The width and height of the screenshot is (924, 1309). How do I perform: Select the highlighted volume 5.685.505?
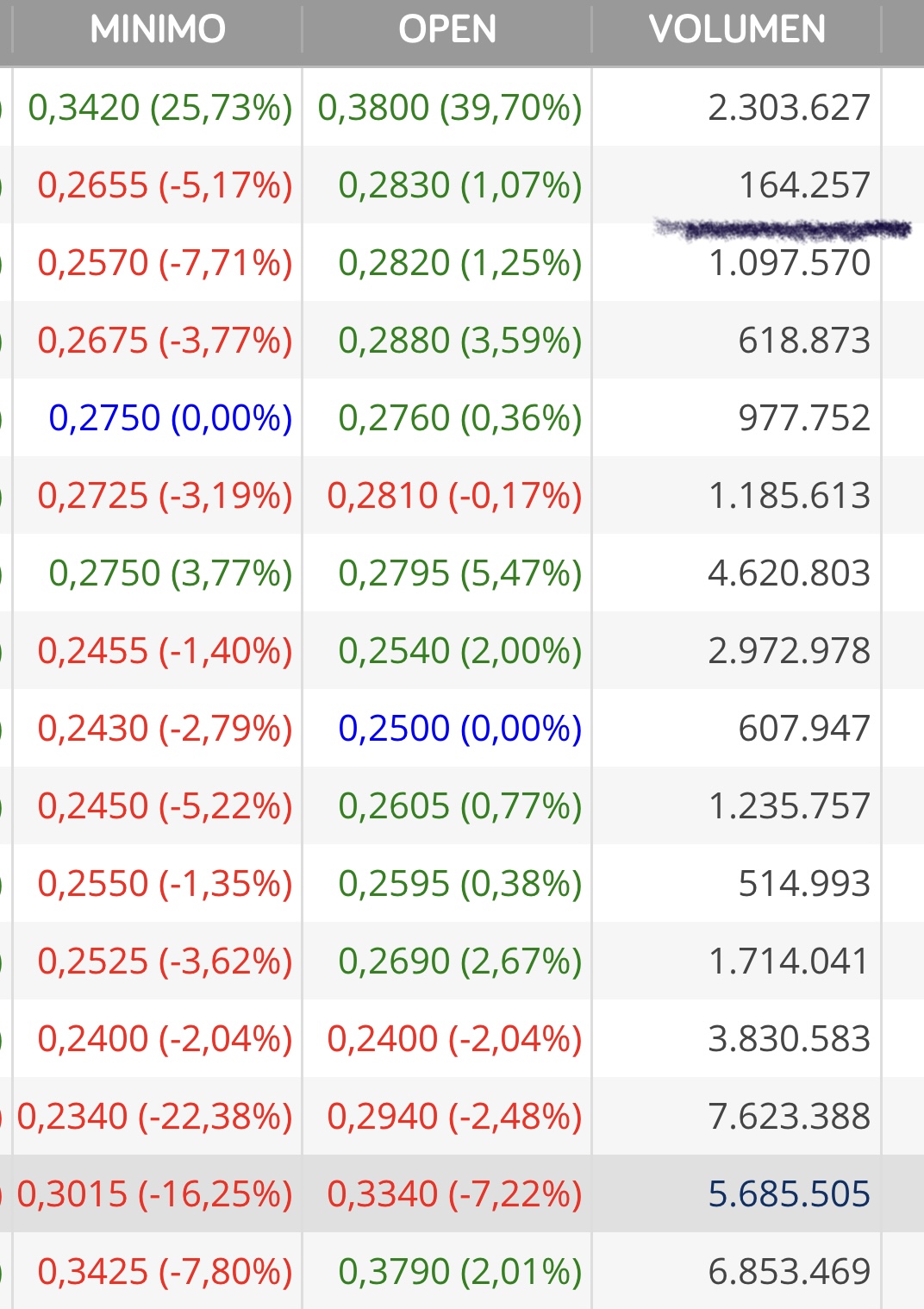[x=789, y=1194]
